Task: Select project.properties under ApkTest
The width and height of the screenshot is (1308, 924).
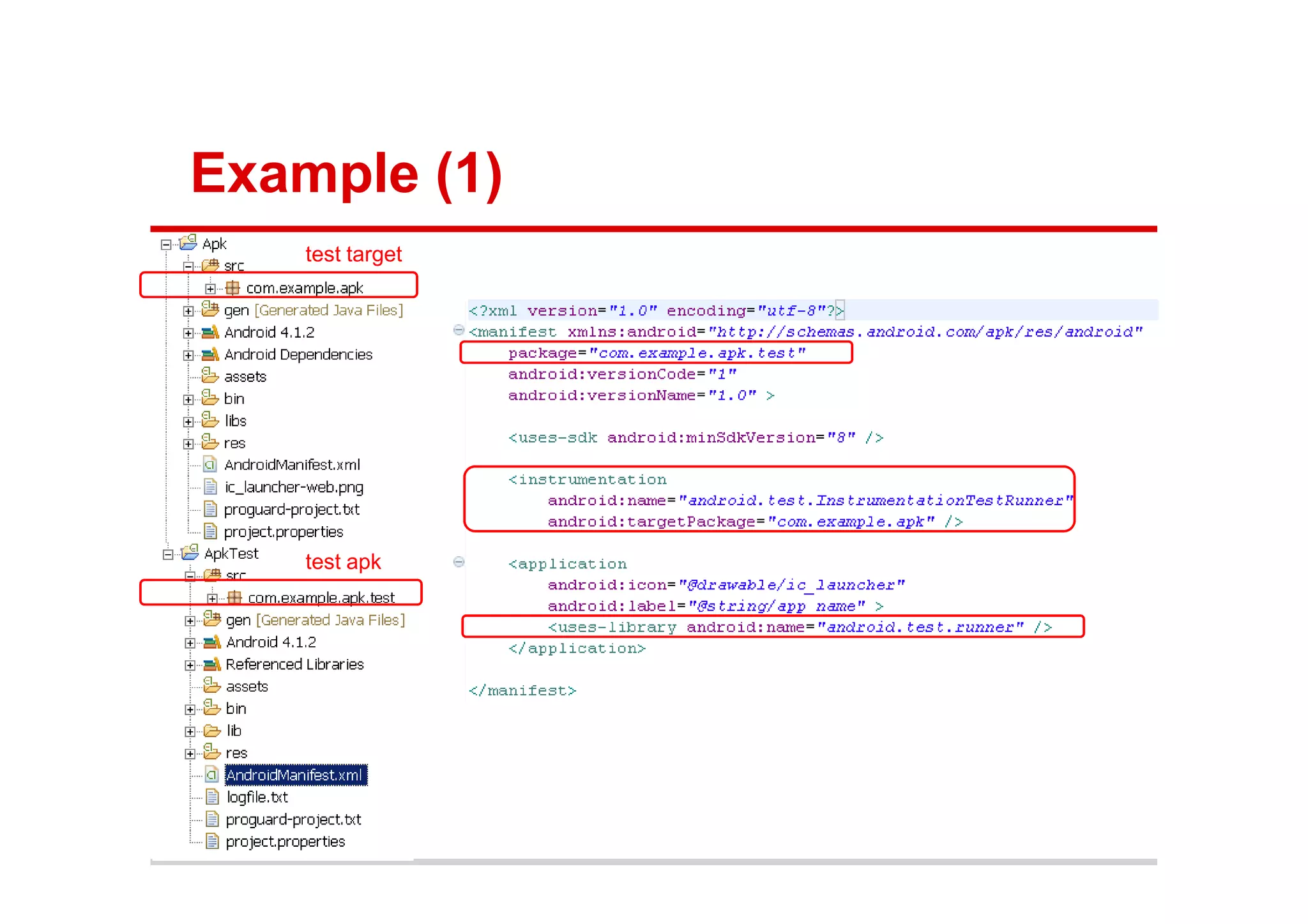Action: (285, 842)
